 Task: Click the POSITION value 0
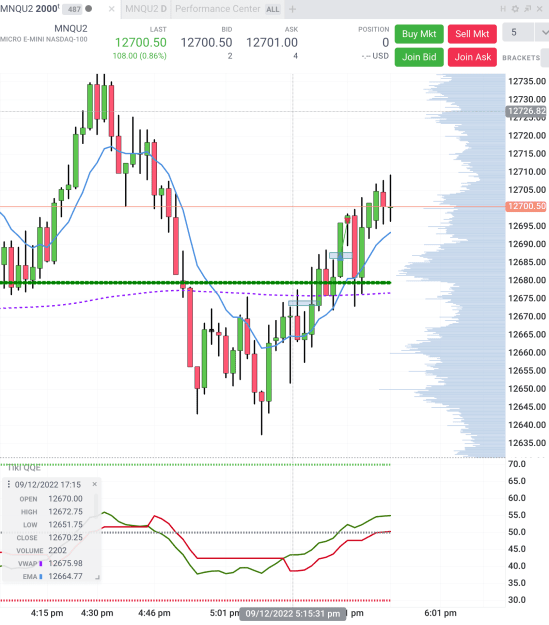click(385, 42)
